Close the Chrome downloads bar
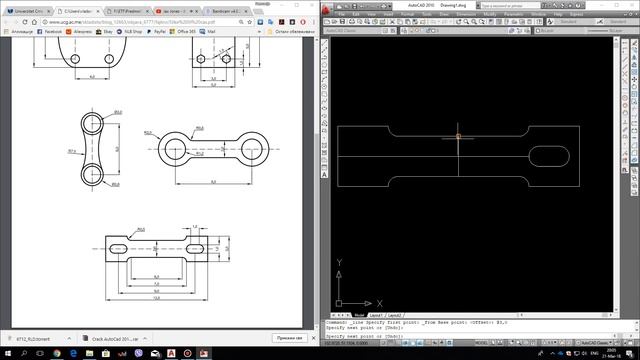The height and width of the screenshot is (360, 640). click(313, 338)
